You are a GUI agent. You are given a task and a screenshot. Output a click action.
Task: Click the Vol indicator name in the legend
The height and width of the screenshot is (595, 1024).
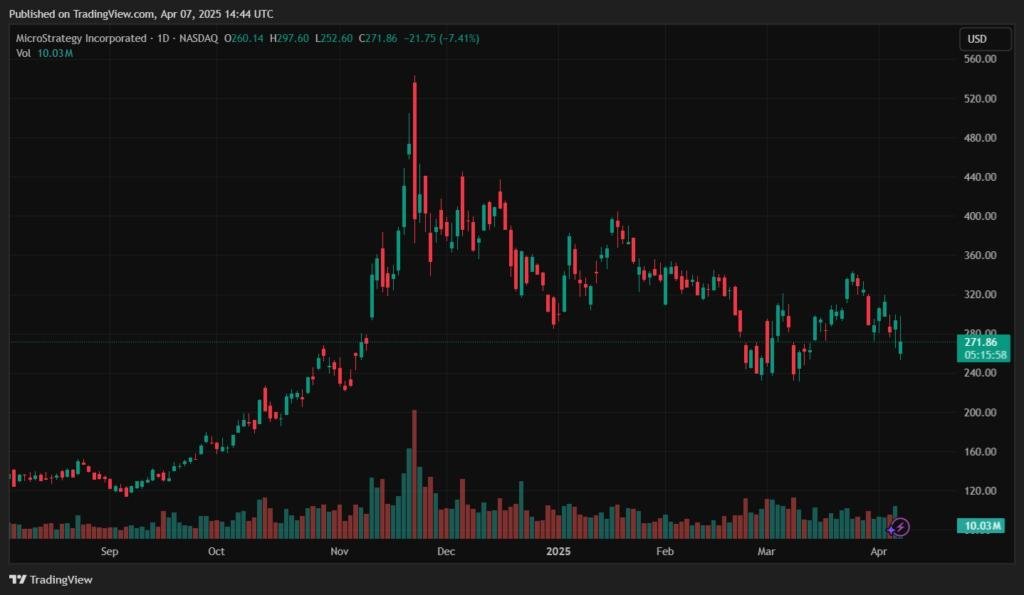[23, 53]
